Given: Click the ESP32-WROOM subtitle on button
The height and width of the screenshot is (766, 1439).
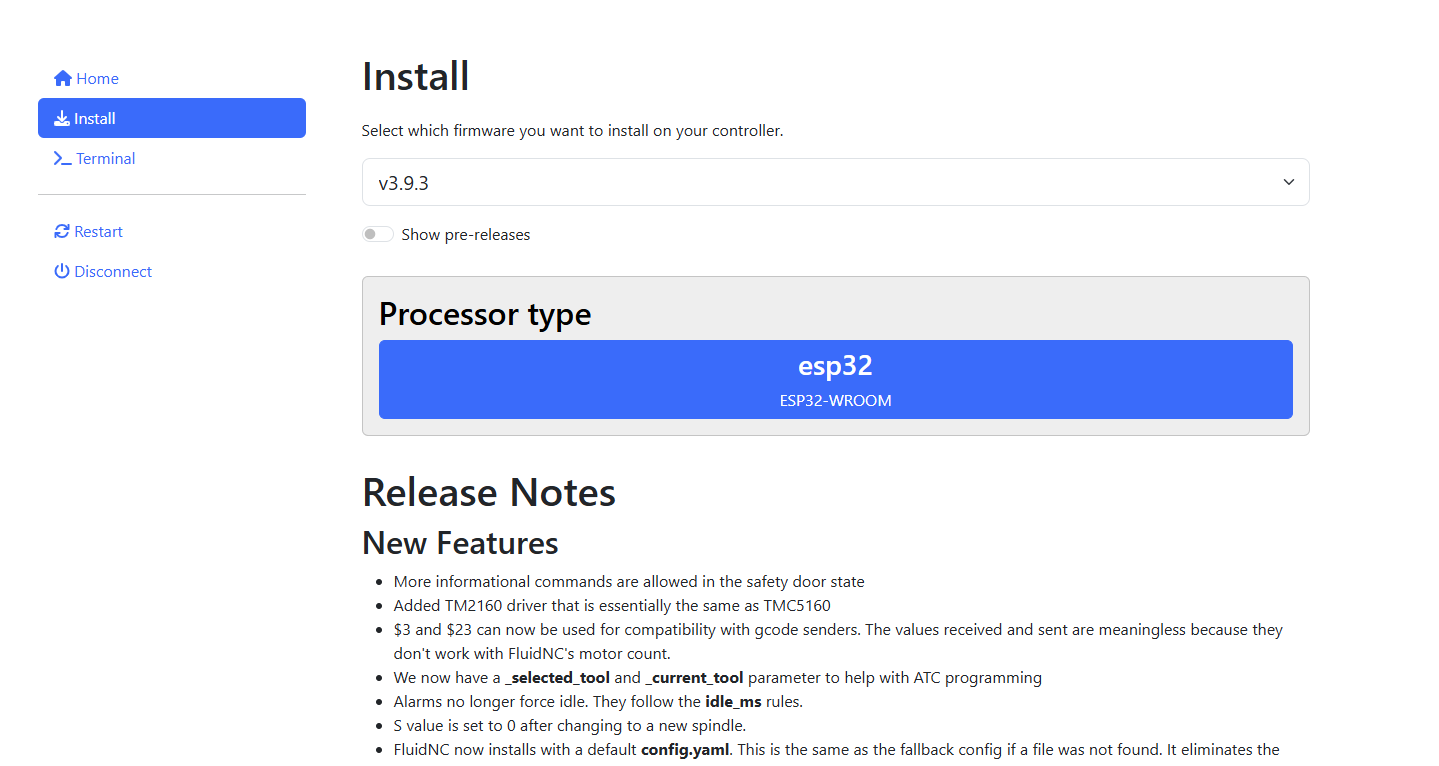Looking at the screenshot, I should (x=835, y=401).
